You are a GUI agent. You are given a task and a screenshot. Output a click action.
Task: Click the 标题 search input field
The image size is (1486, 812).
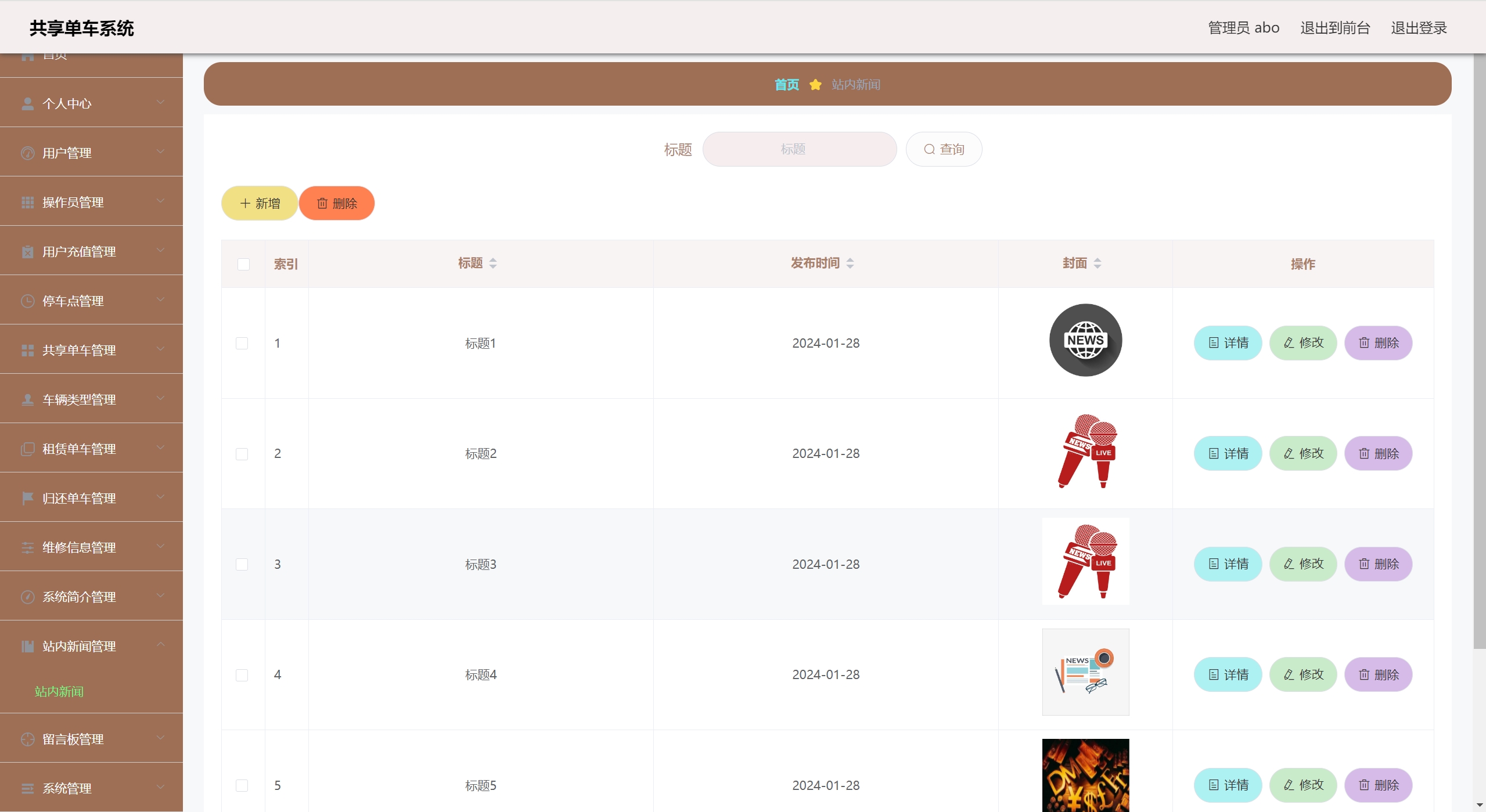click(799, 150)
